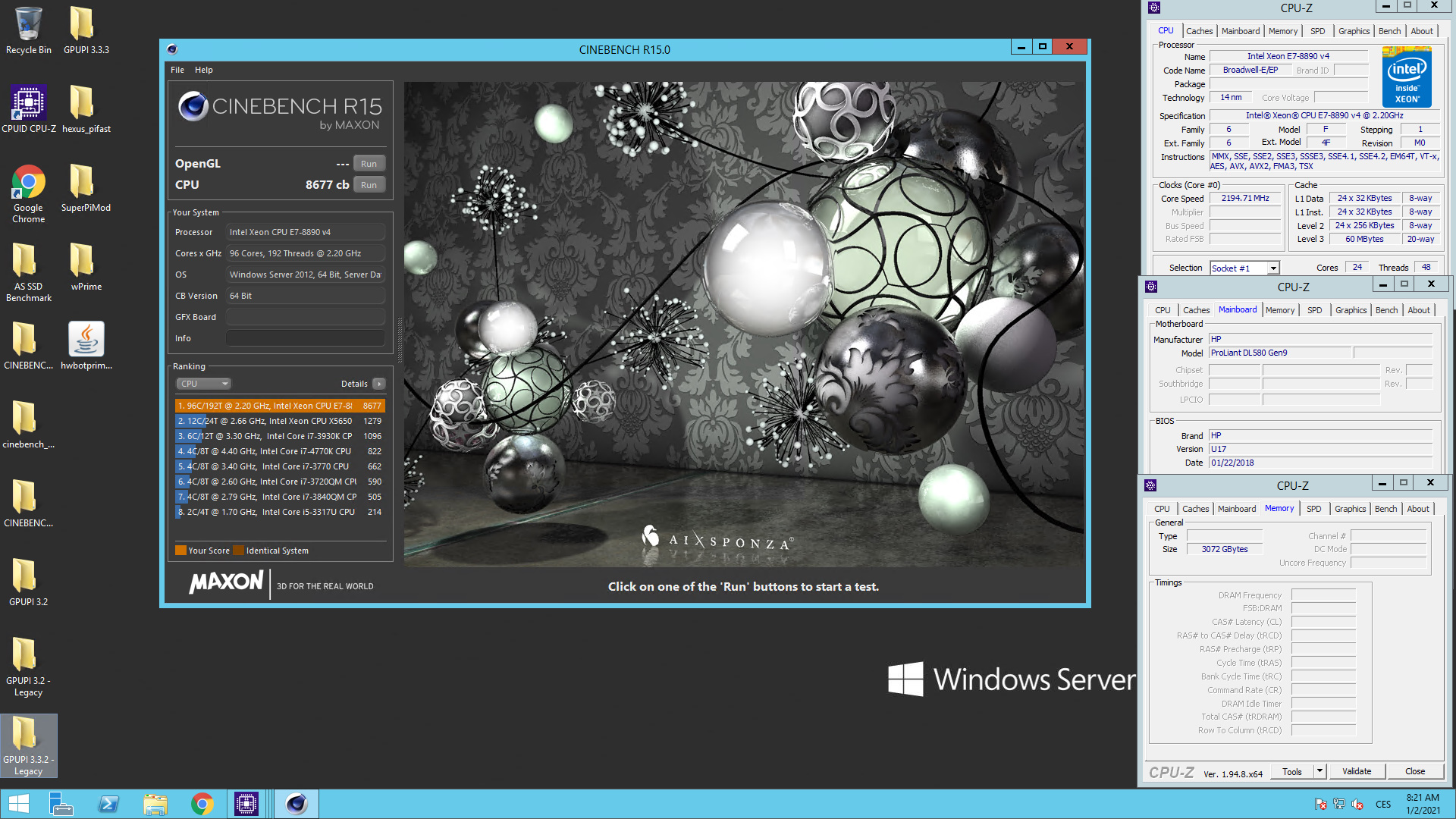Screen dimensions: 1456x819
Task: Open the GPUPI 3.2 folder icon
Action: 29,582
